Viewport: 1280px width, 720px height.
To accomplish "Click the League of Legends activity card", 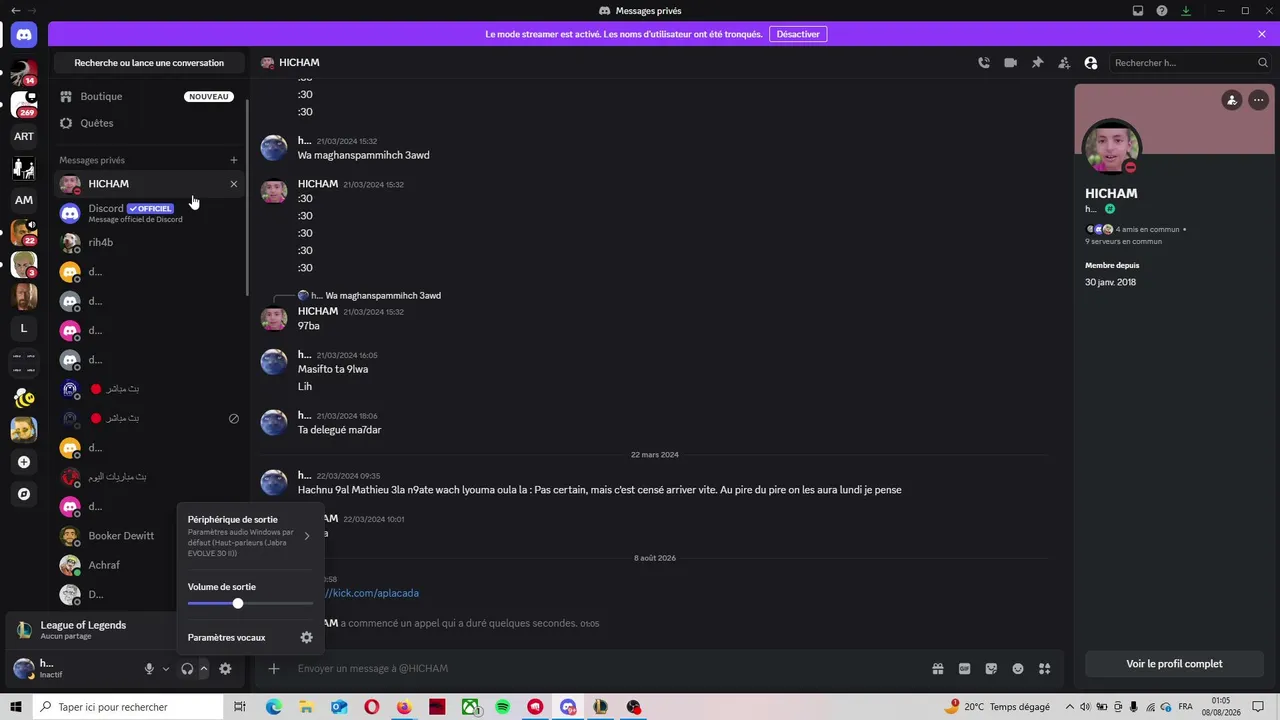I will click(90, 630).
